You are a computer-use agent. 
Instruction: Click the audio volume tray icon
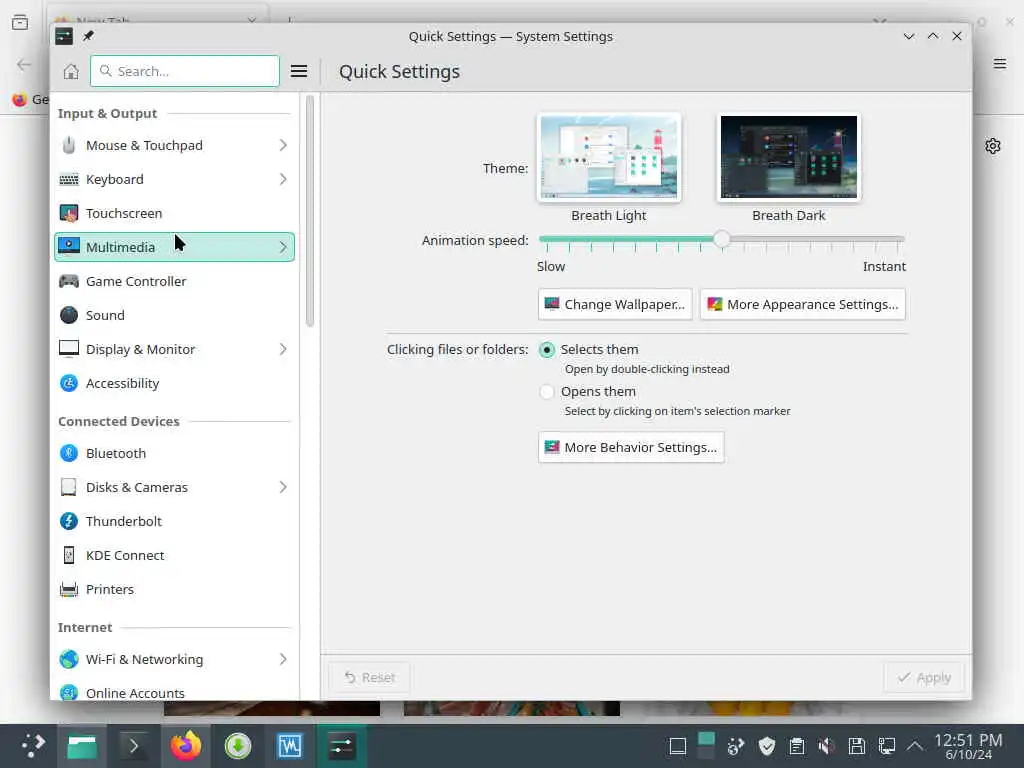tap(827, 746)
